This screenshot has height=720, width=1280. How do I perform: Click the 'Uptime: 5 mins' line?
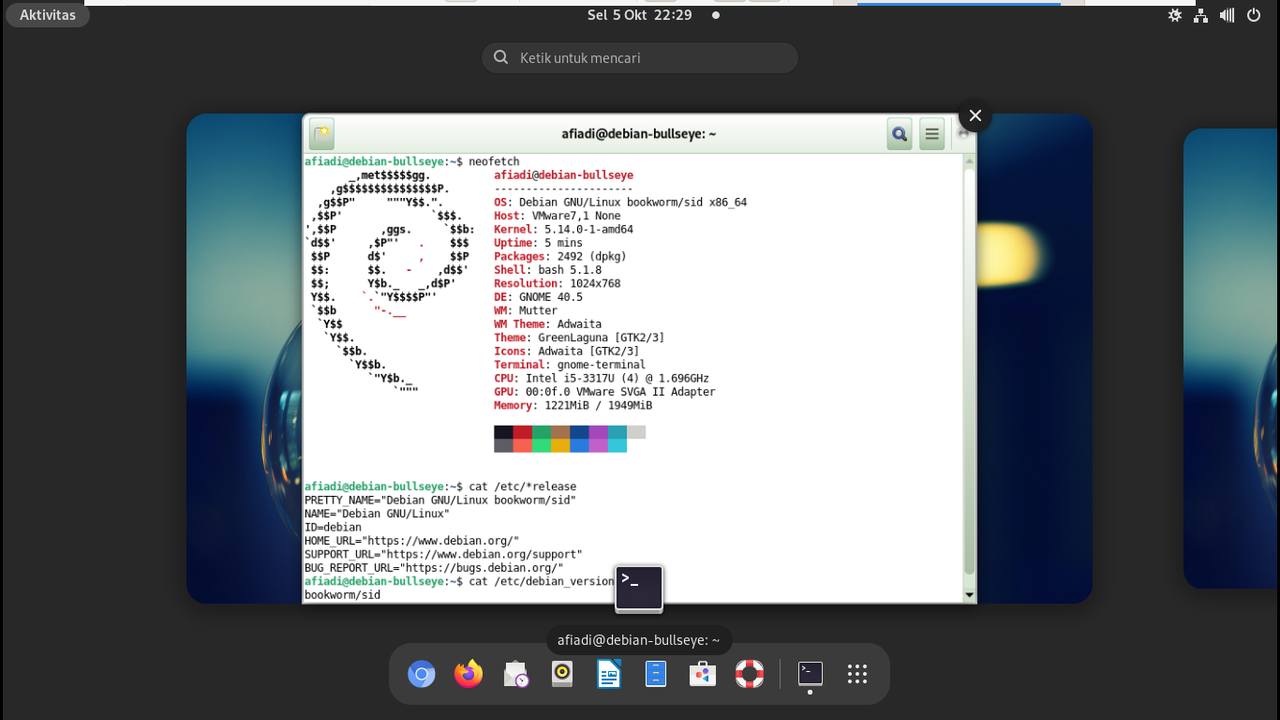(538, 243)
